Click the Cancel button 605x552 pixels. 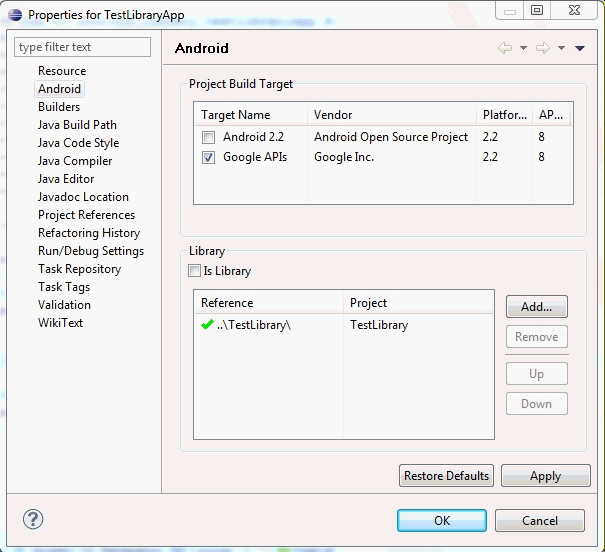[540, 521]
